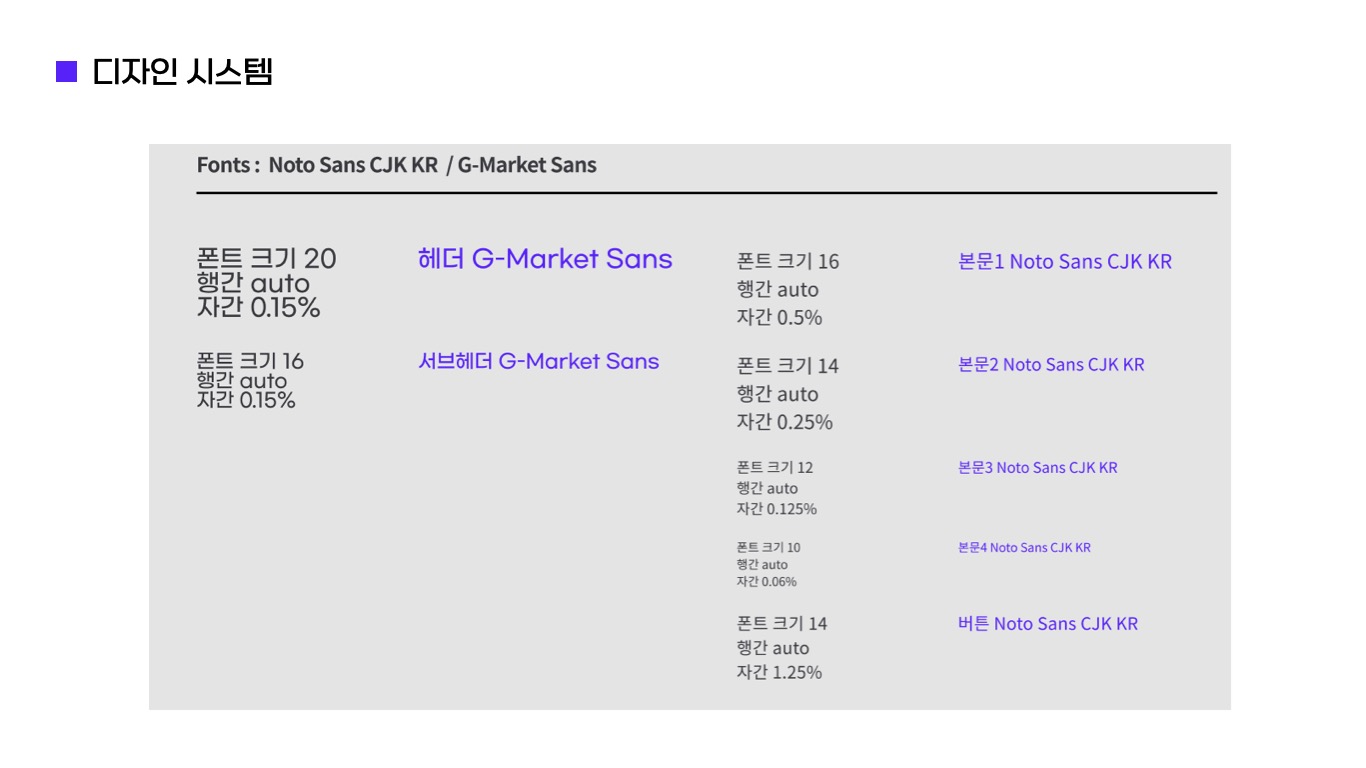This screenshot has height=768, width=1366.
Task: Select the 본문2 Noto Sans CJK KR text
Action: coord(1050,365)
